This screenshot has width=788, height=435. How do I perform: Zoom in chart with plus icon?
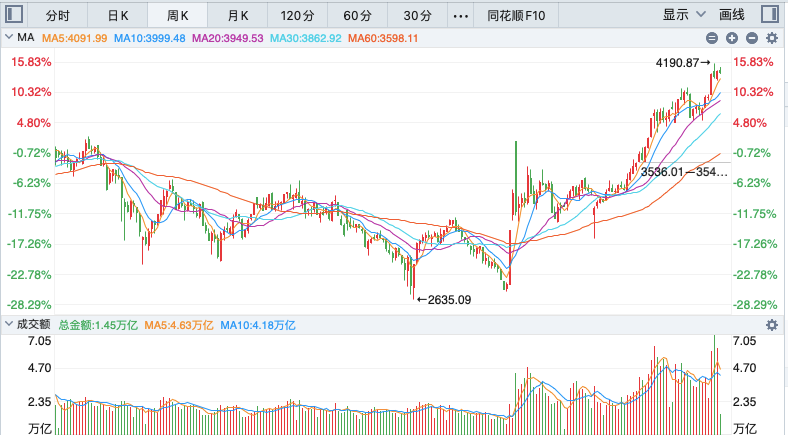pyautogui.click(x=731, y=38)
